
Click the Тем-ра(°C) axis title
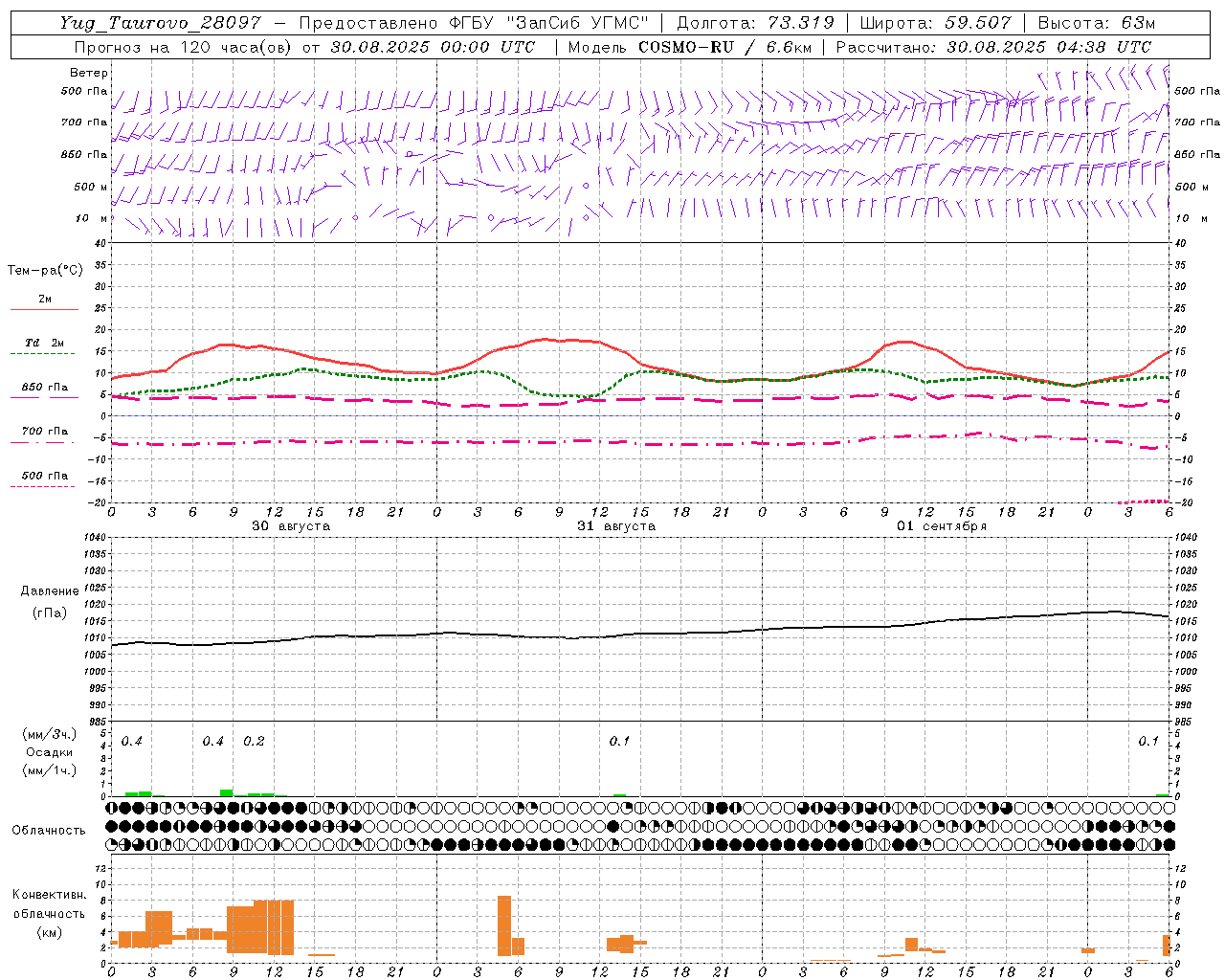(x=45, y=271)
